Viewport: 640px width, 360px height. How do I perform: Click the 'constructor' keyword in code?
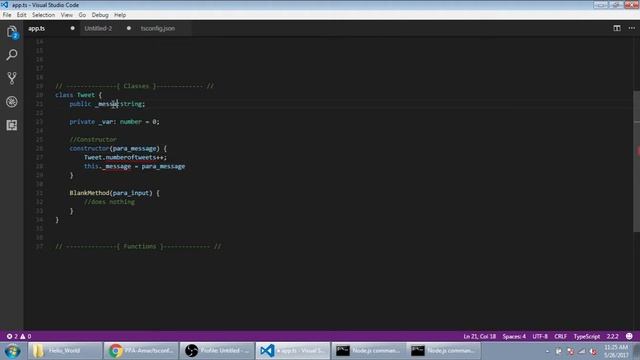pyautogui.click(x=89, y=148)
